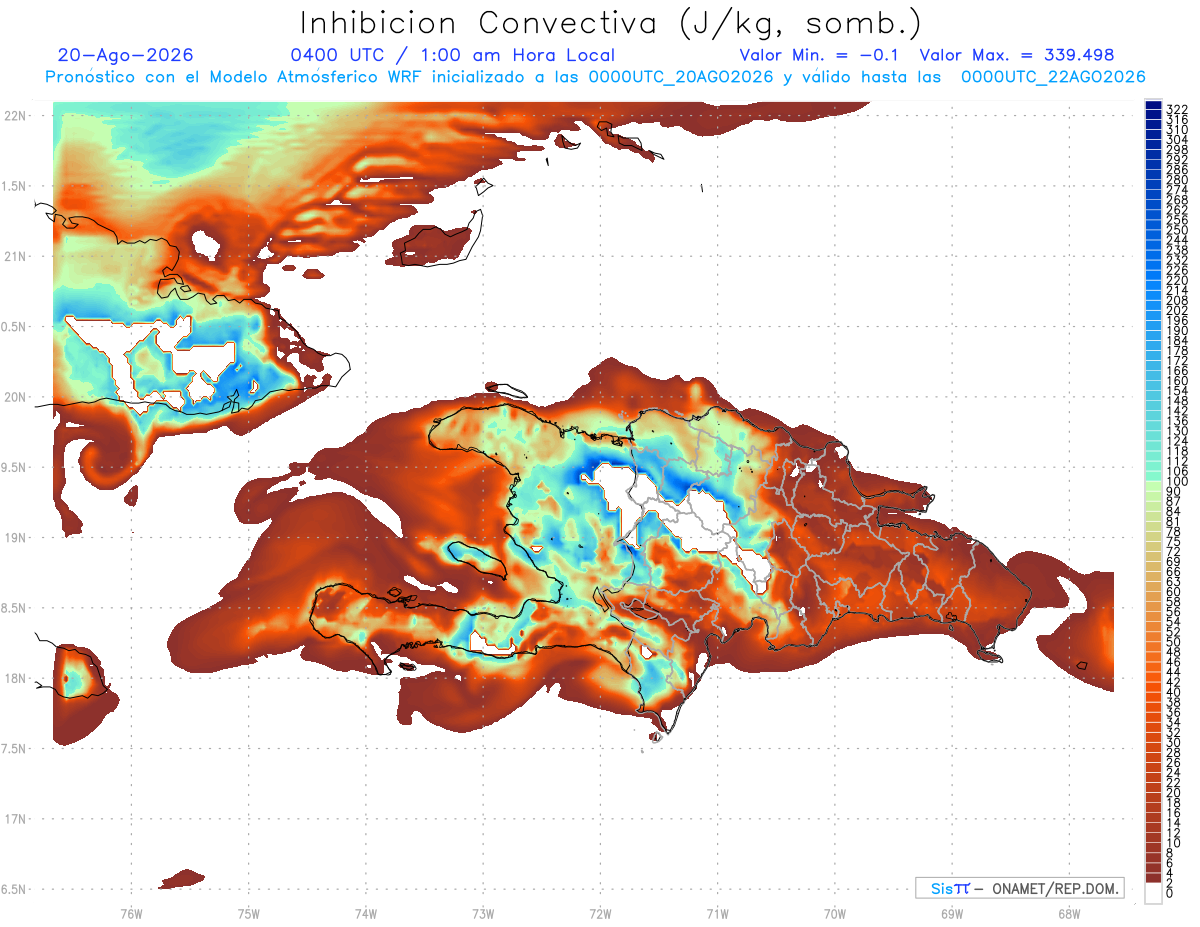The width and height of the screenshot is (1200, 927).
Task: Click the '8.5N' latitude label
Action: [x=15, y=608]
